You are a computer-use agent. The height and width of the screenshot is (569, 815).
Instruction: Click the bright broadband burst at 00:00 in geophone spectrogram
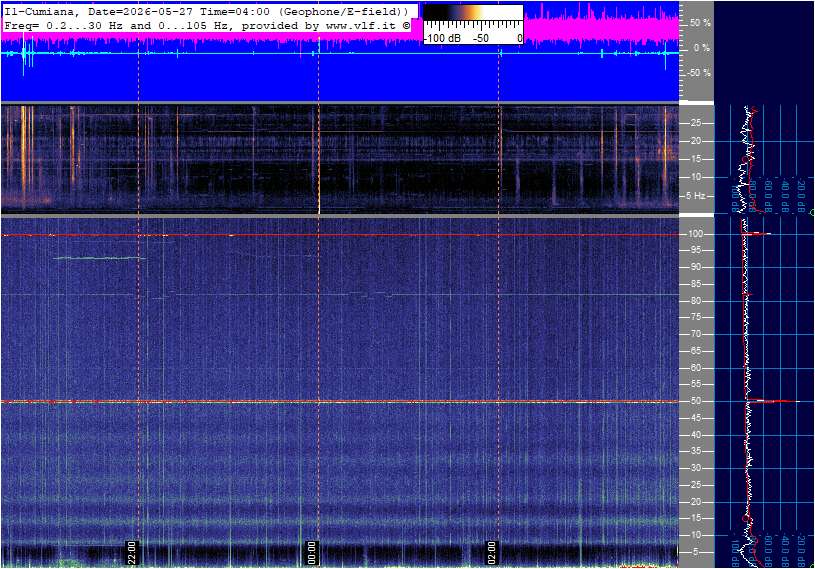click(x=319, y=159)
